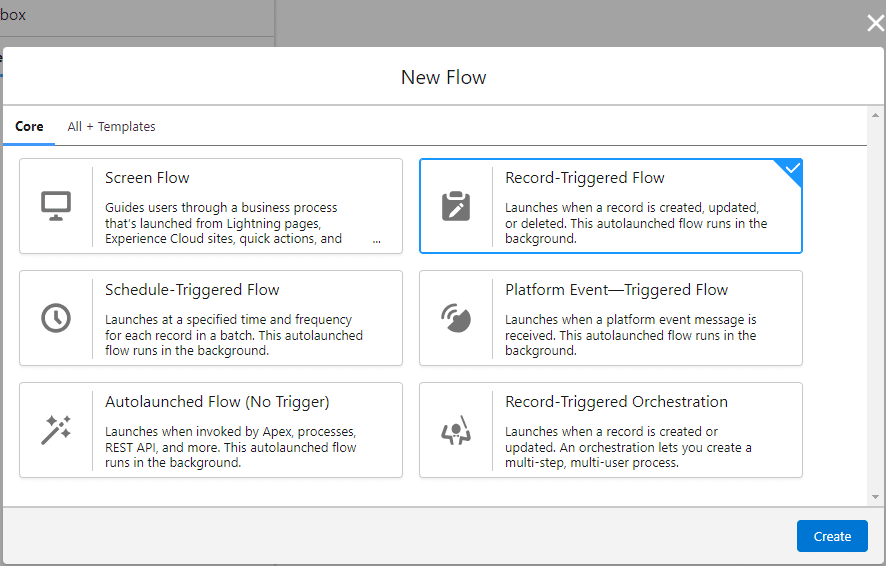Close the New Flow dialog with X
This screenshot has height=566, width=886.
[875, 24]
